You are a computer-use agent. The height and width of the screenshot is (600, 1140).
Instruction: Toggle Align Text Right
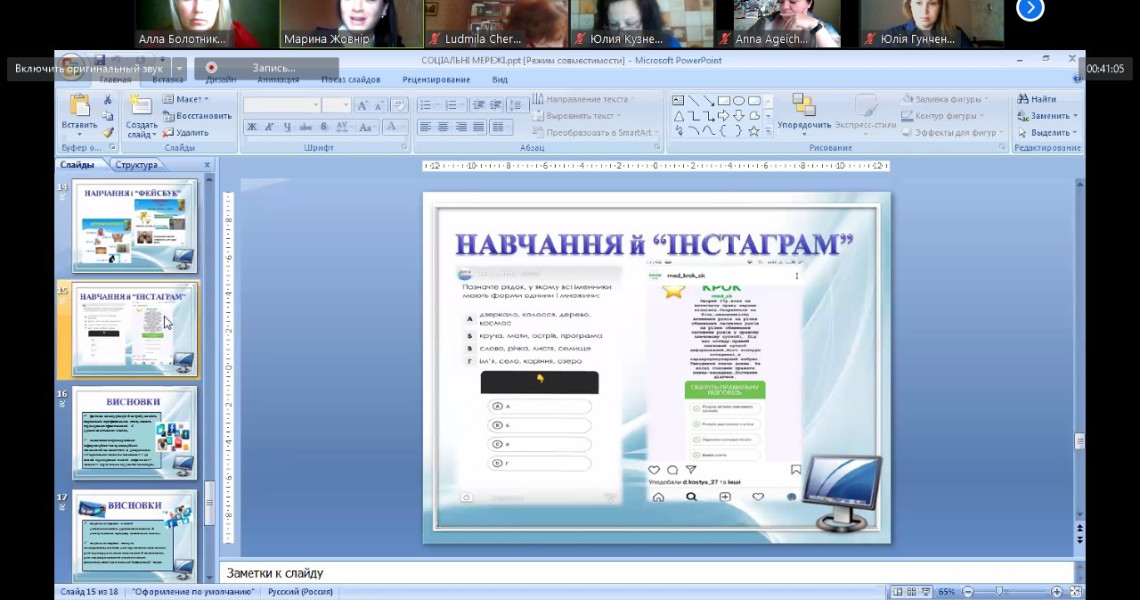pyautogui.click(x=461, y=127)
